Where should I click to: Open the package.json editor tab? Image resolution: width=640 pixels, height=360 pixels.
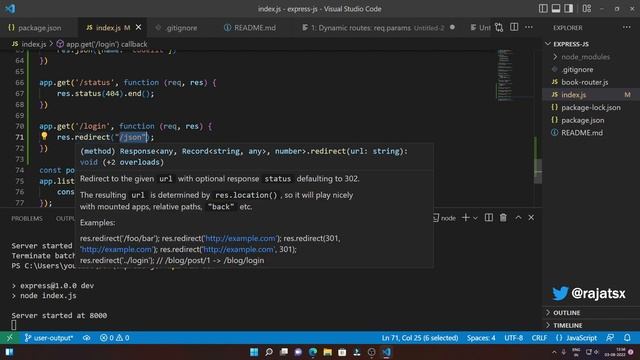point(35,28)
